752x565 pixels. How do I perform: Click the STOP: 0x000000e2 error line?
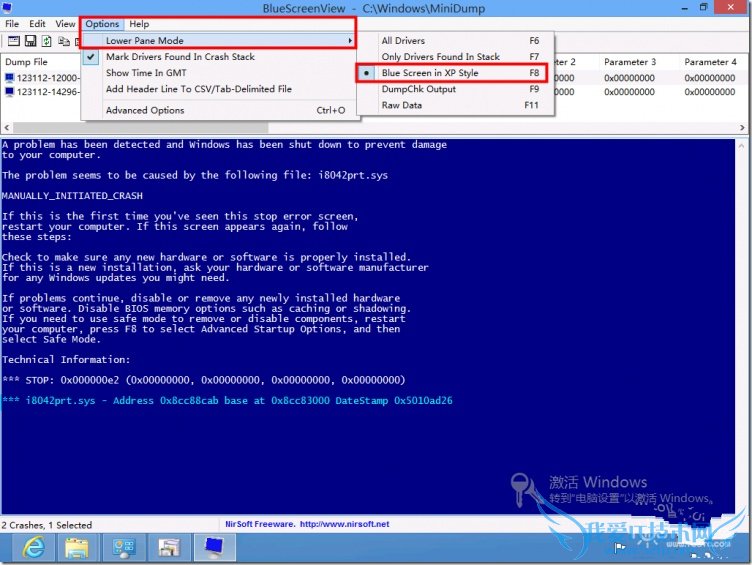[204, 380]
